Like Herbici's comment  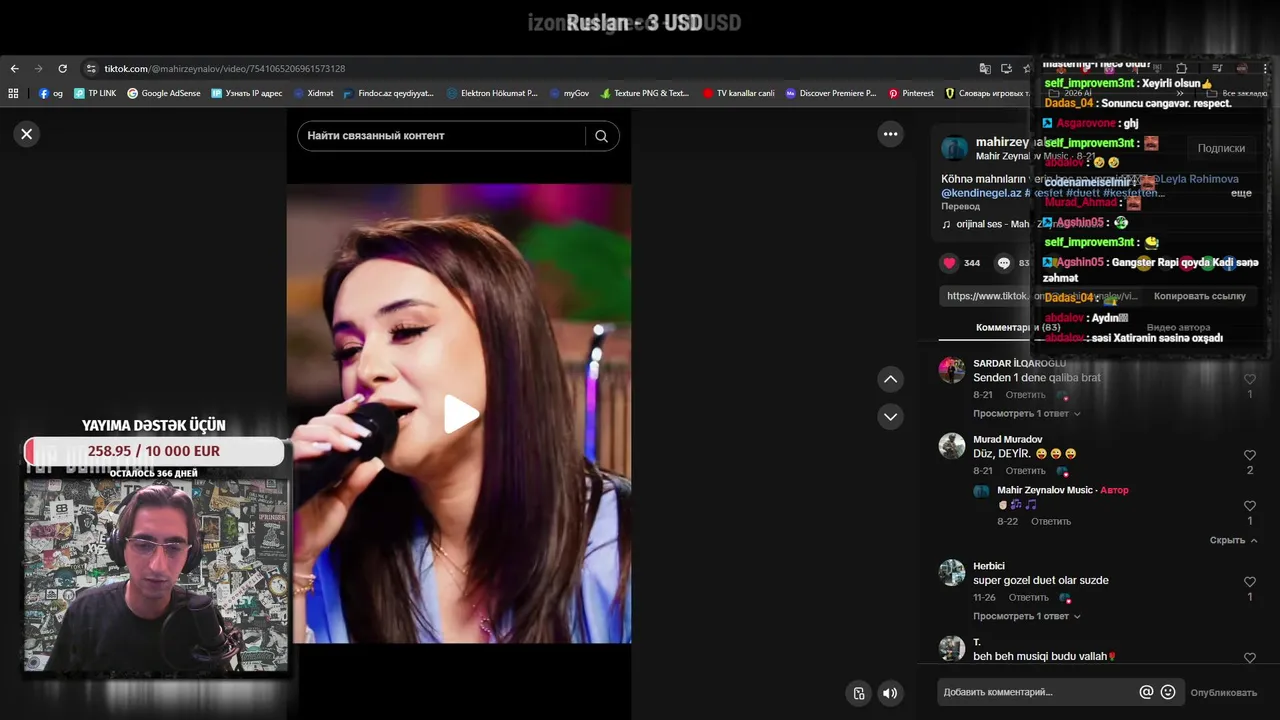1249,582
